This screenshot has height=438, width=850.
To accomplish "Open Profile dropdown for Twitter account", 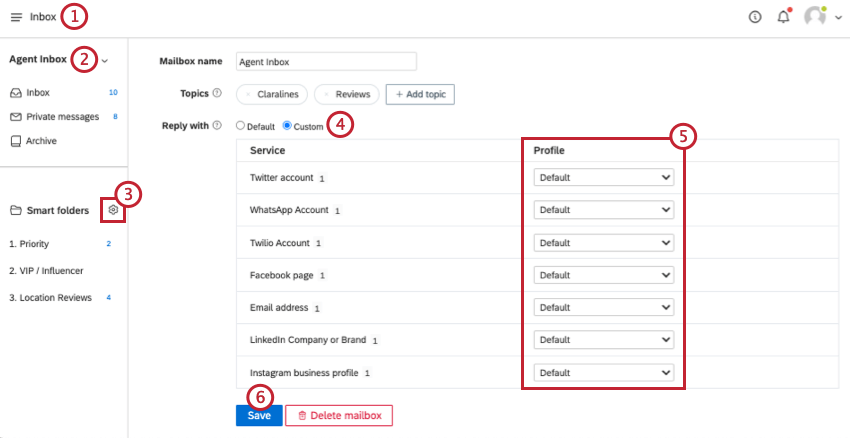I will tap(603, 177).
